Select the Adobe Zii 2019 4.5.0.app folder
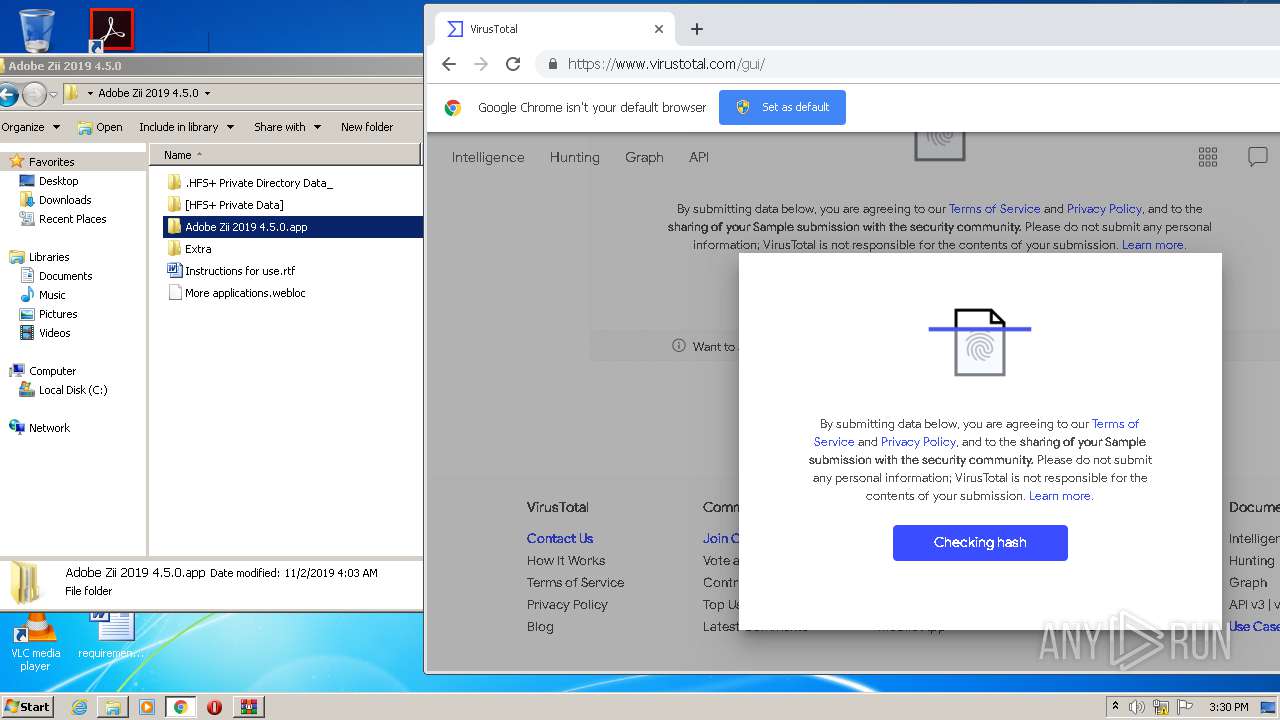 (246, 227)
